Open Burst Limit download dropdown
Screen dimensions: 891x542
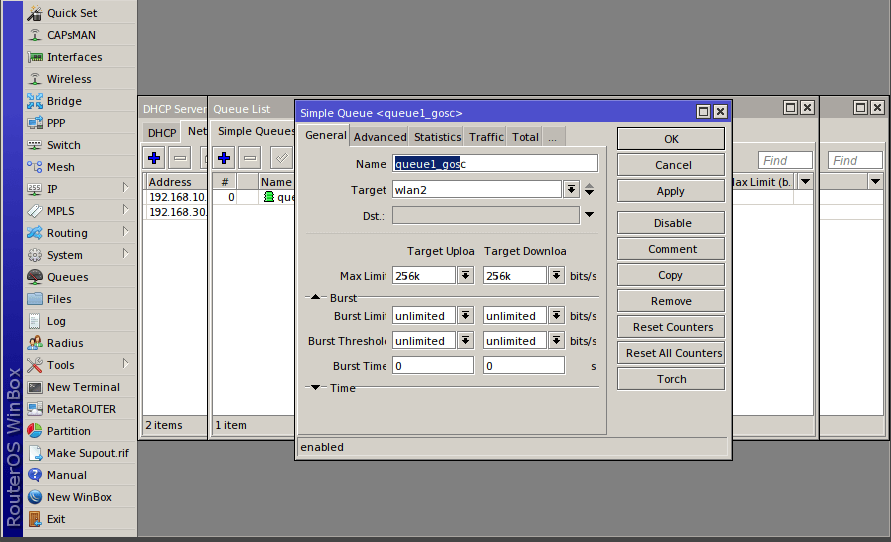coord(556,315)
